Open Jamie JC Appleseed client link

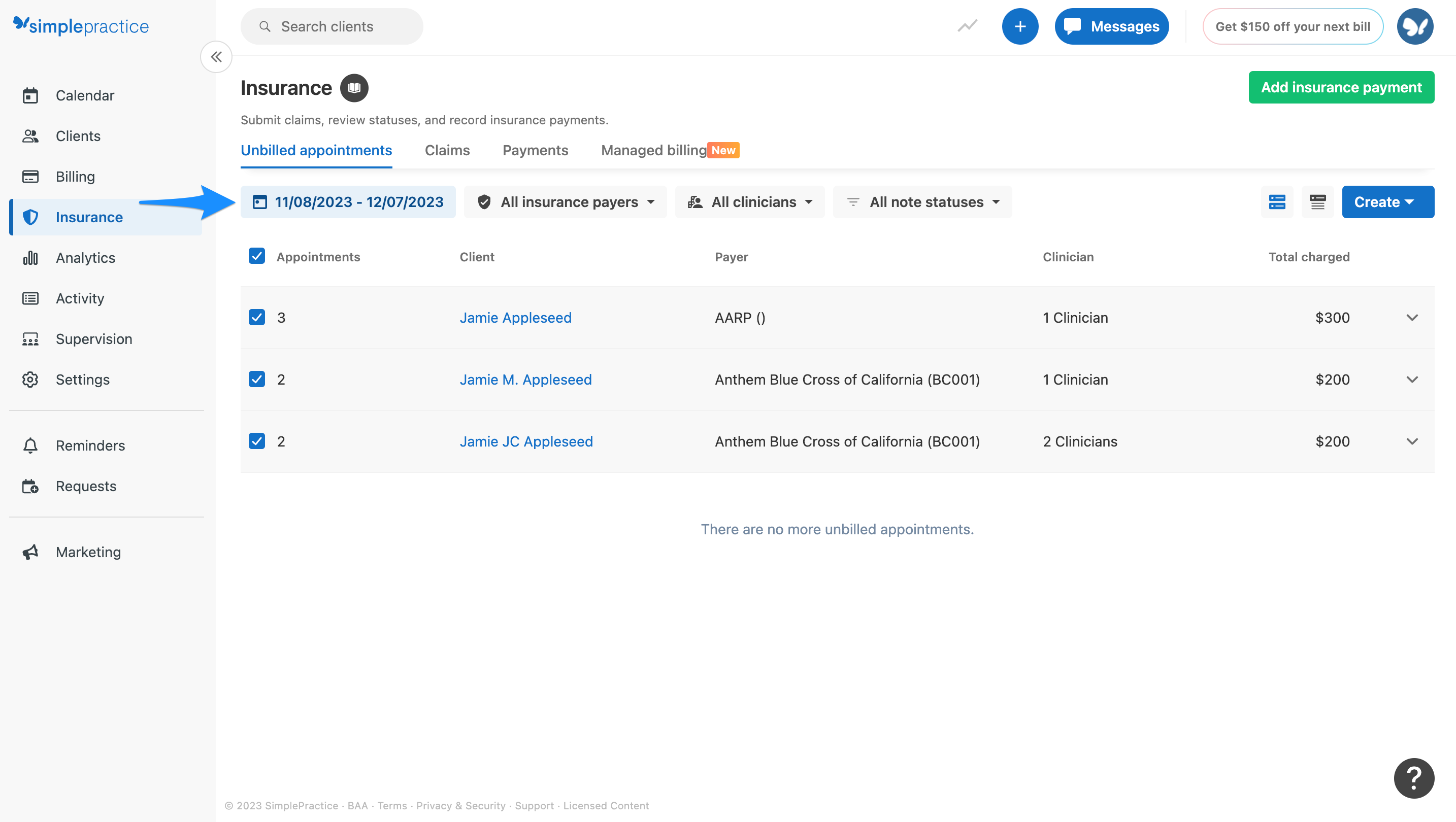[x=525, y=441]
